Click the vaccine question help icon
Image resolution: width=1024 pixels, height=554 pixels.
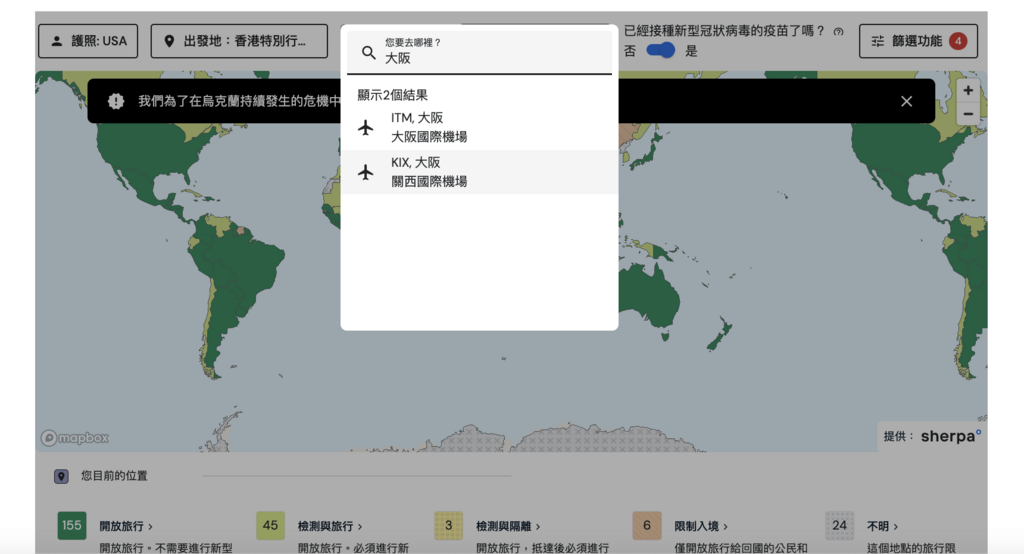839,31
